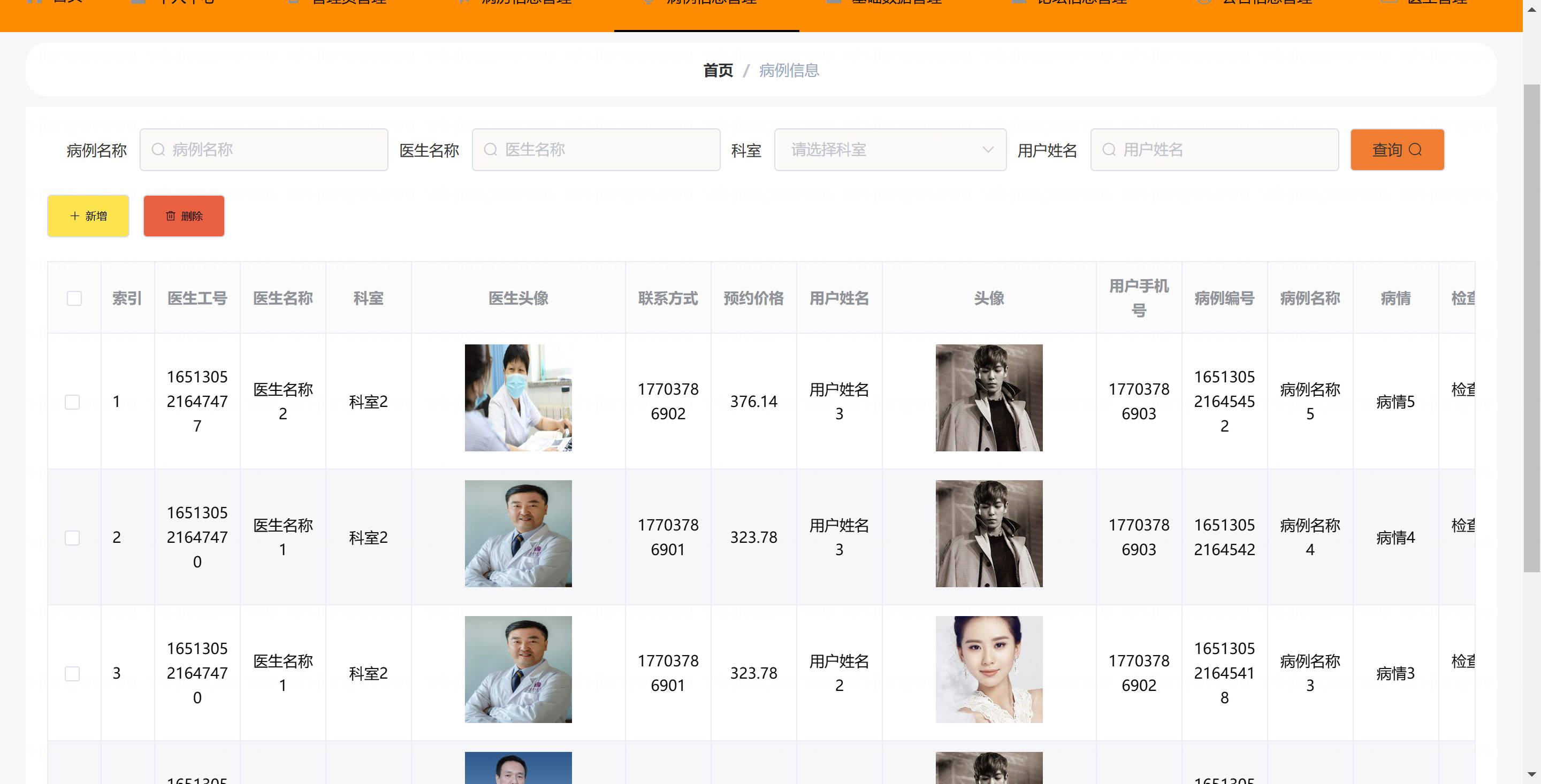1541x784 pixels.
Task: Click 医生名称 2 cell in row 1
Action: tap(283, 401)
